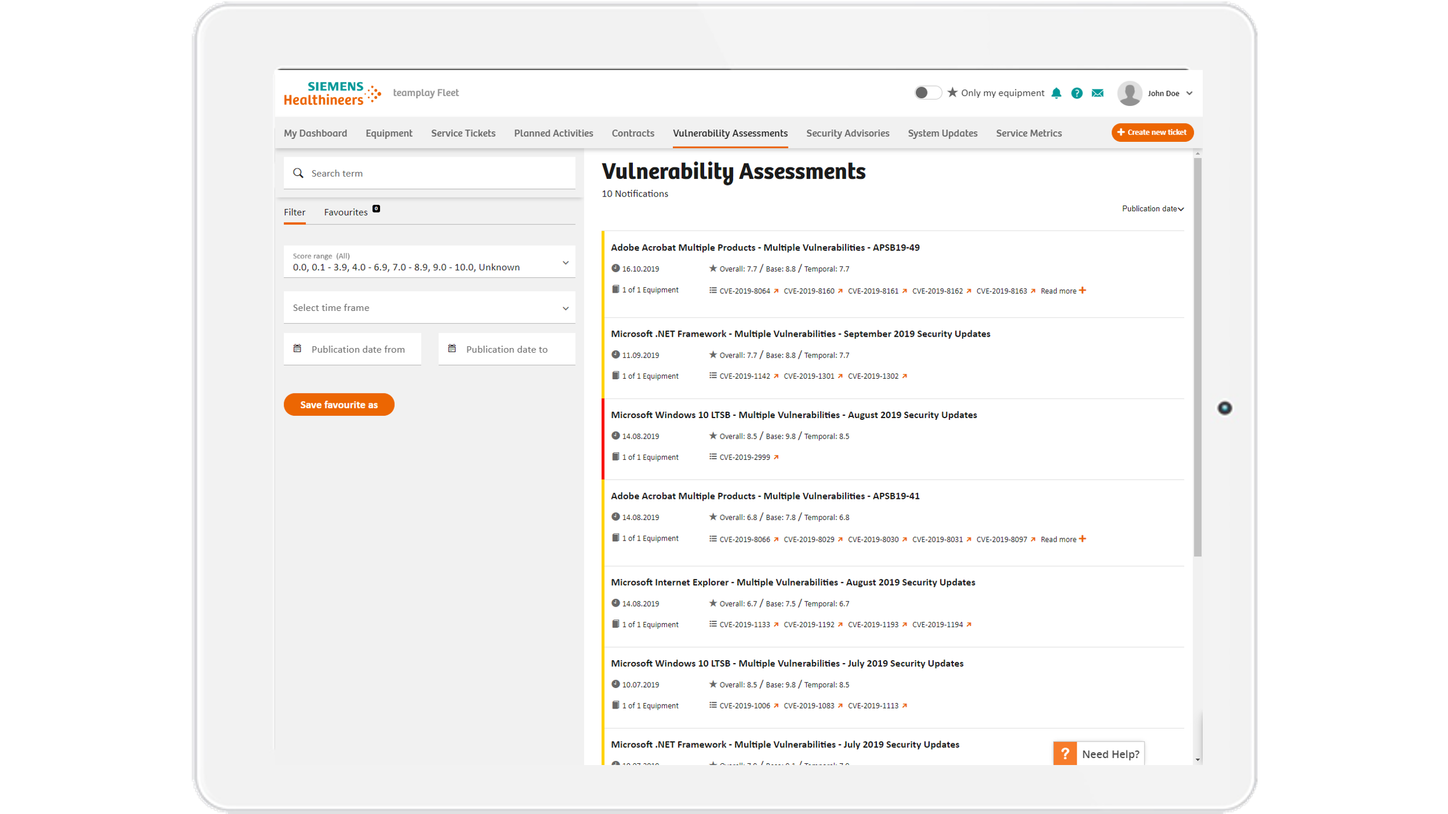Open the CVE-2019-8160 link
This screenshot has width=1448, height=814.
click(x=809, y=291)
